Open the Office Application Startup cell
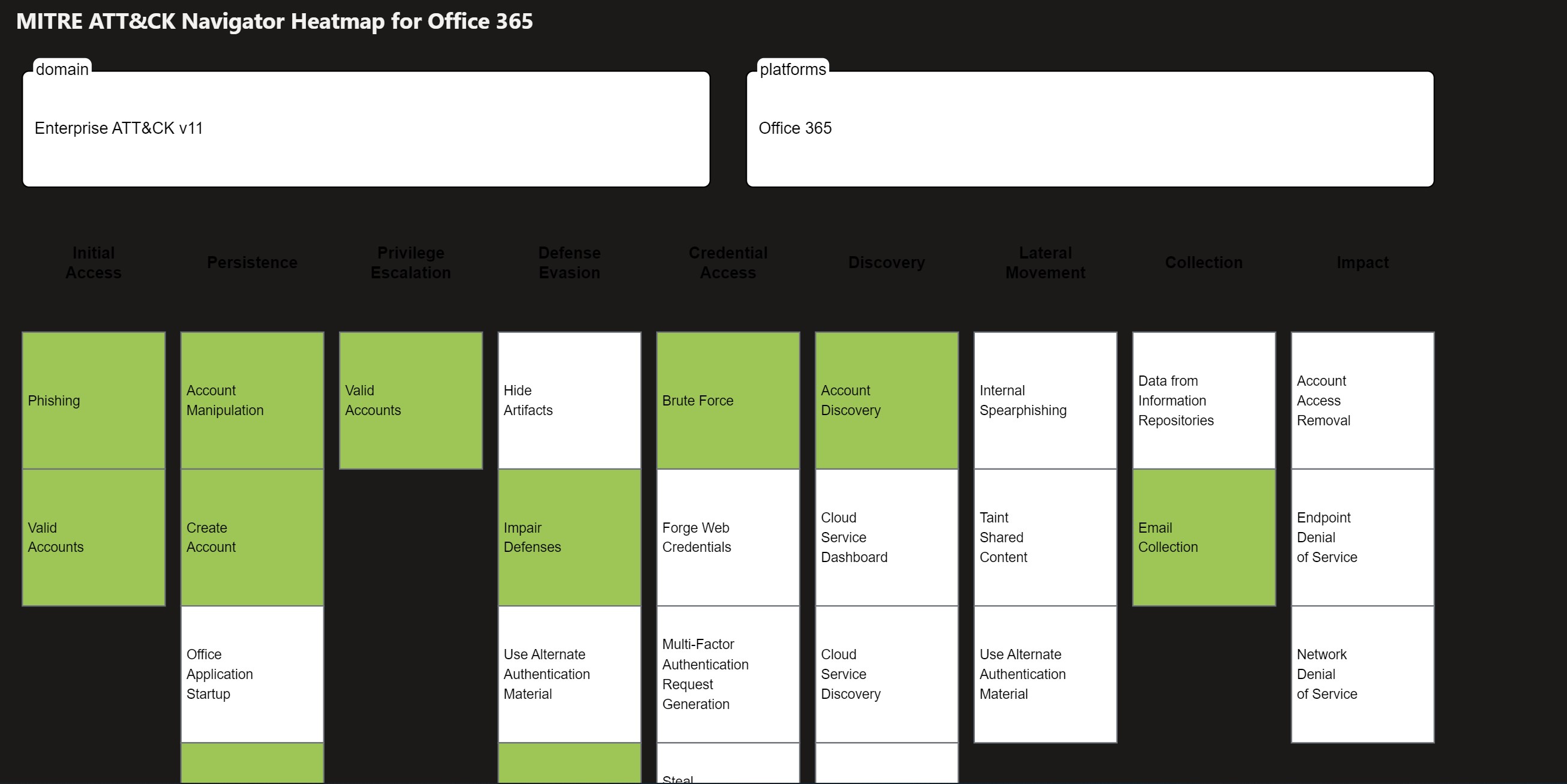The width and height of the screenshot is (1567, 784). point(253,674)
